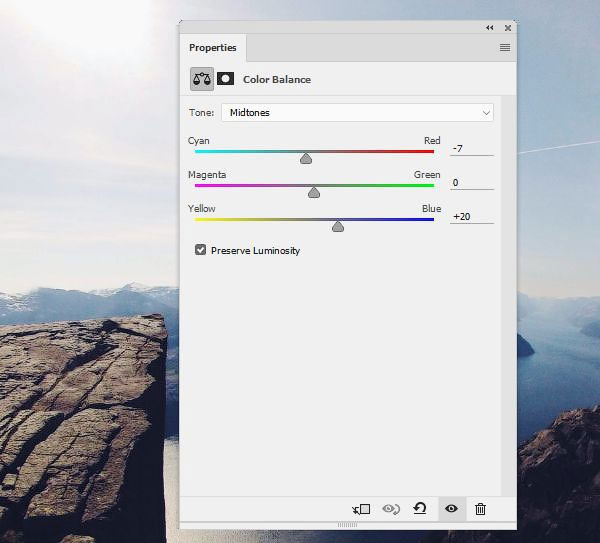Click the Color Balance scales icon
Screen dimensions: 600x543
202,79
